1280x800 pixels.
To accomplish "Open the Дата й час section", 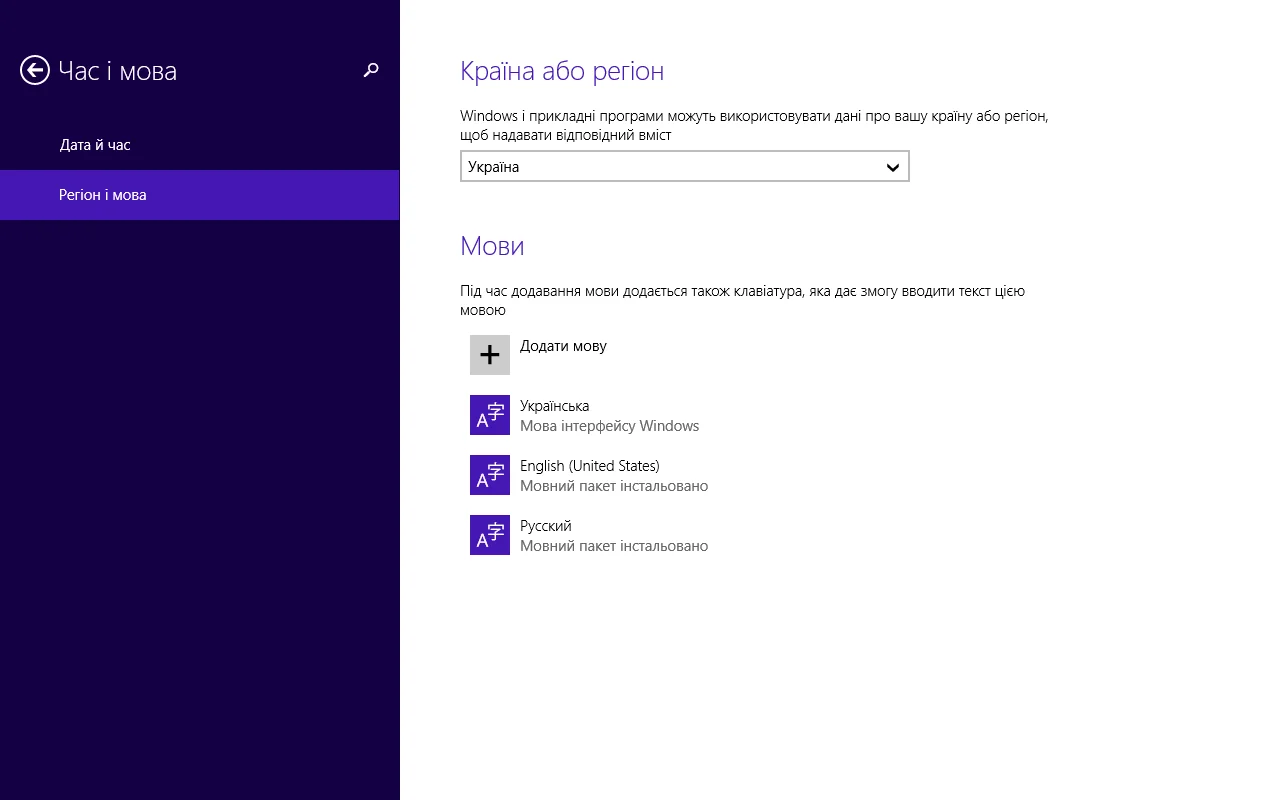I will click(95, 145).
